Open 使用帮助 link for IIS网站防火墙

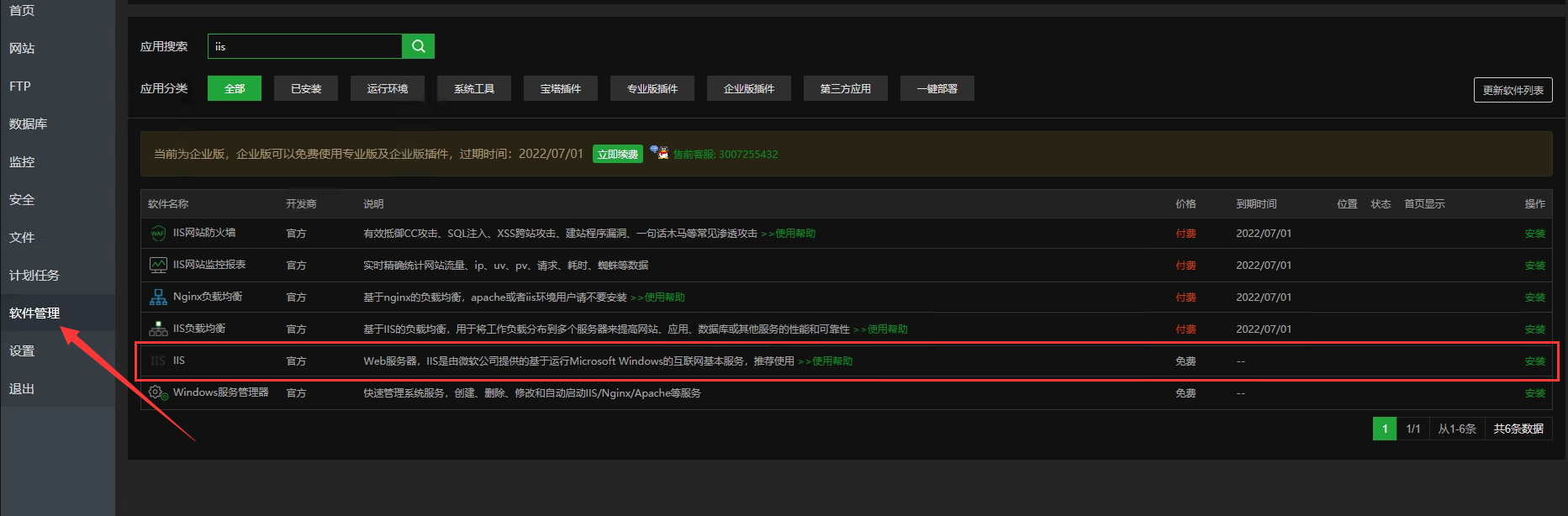point(789,234)
